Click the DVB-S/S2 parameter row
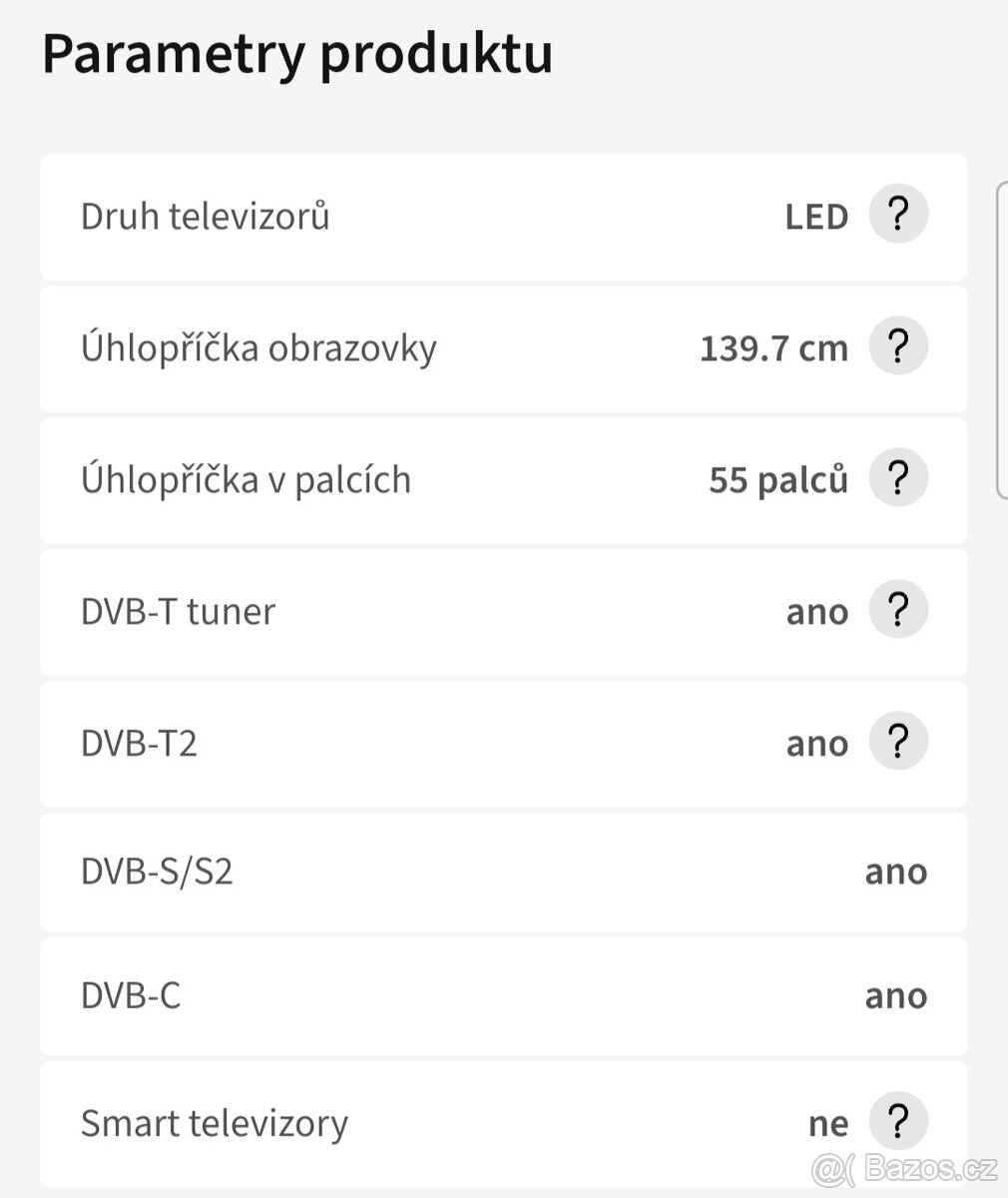1008x1198 pixels. pos(503,873)
